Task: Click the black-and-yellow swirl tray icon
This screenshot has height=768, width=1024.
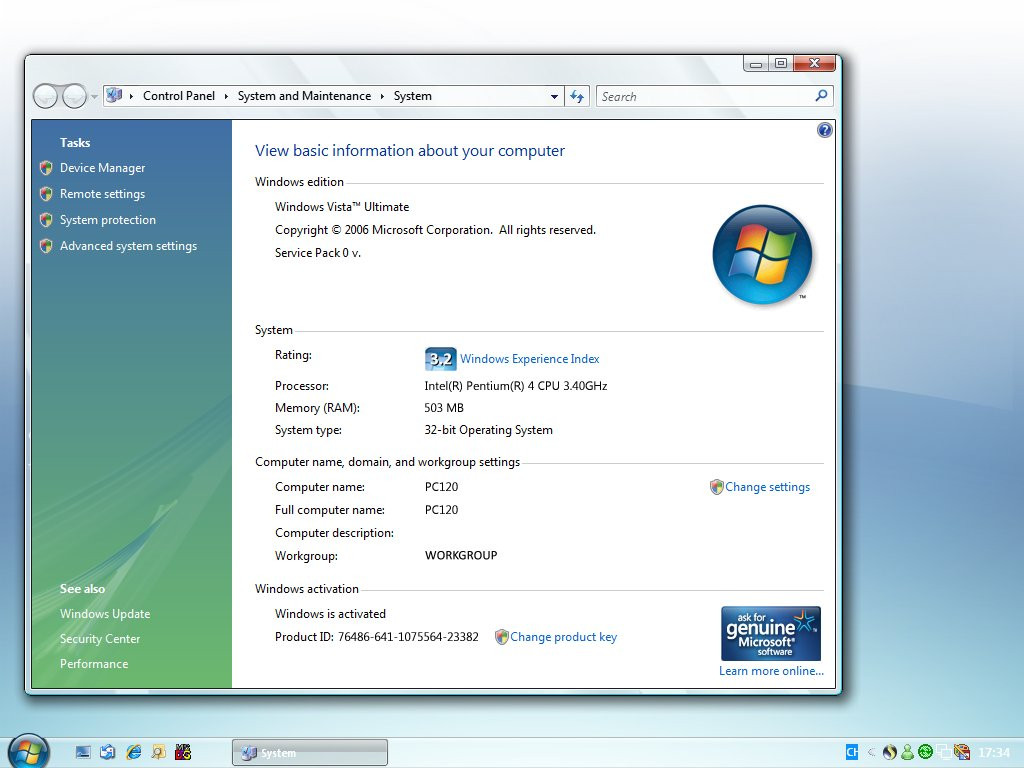Action: 889,752
